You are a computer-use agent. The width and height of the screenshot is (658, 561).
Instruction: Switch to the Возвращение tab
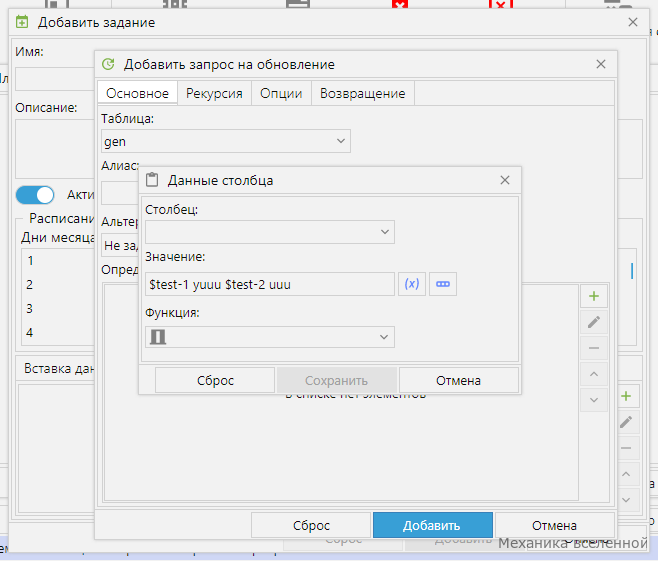tap(363, 93)
